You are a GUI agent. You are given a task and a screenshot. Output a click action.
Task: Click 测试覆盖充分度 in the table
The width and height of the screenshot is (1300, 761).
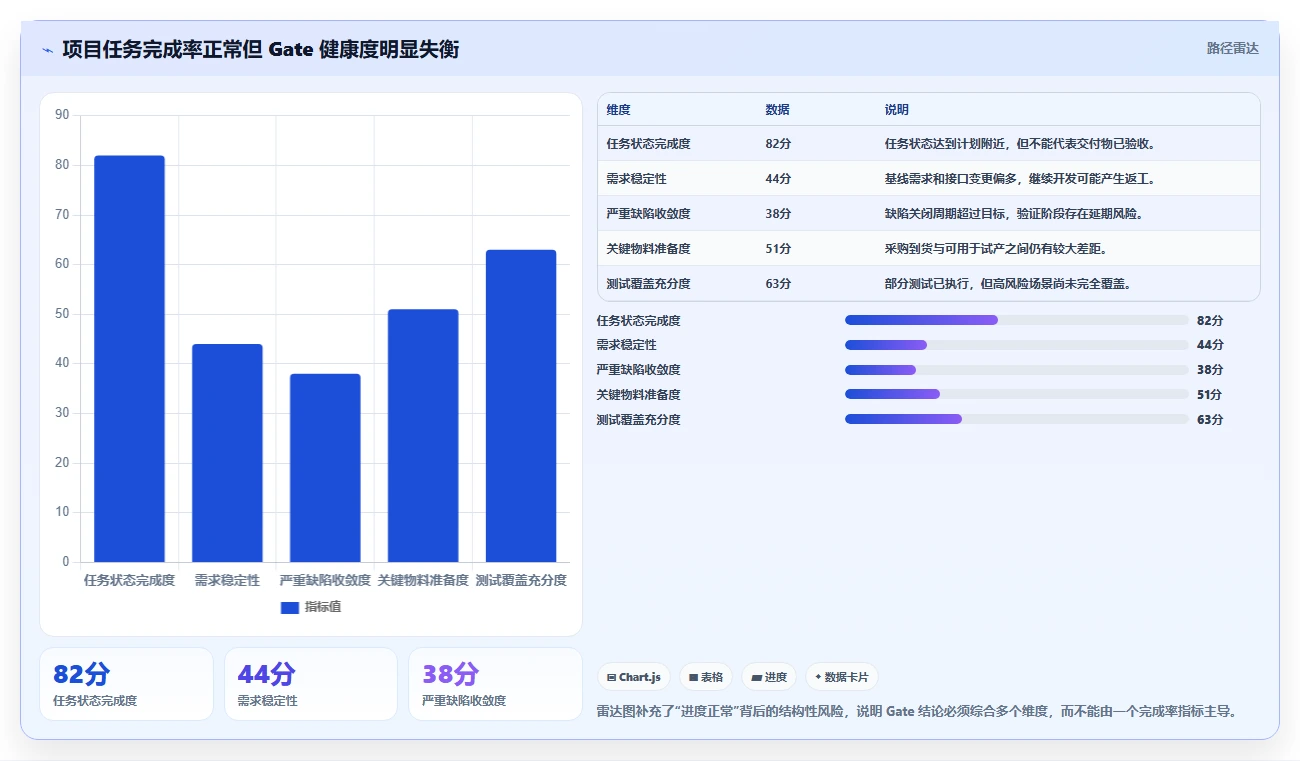click(x=648, y=284)
